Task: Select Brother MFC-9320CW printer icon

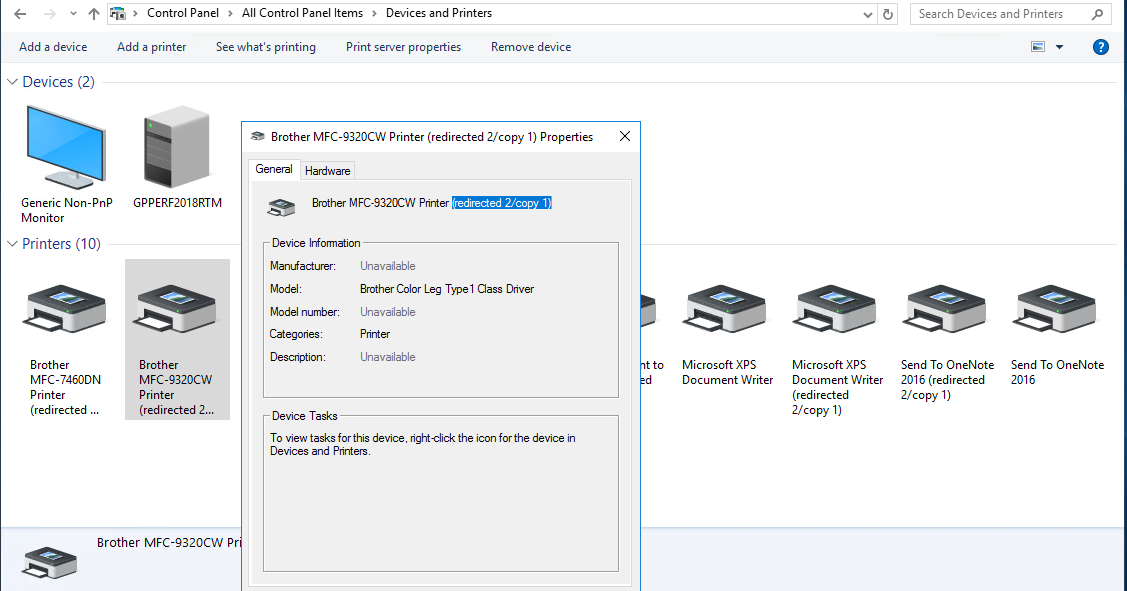Action: coord(176,308)
